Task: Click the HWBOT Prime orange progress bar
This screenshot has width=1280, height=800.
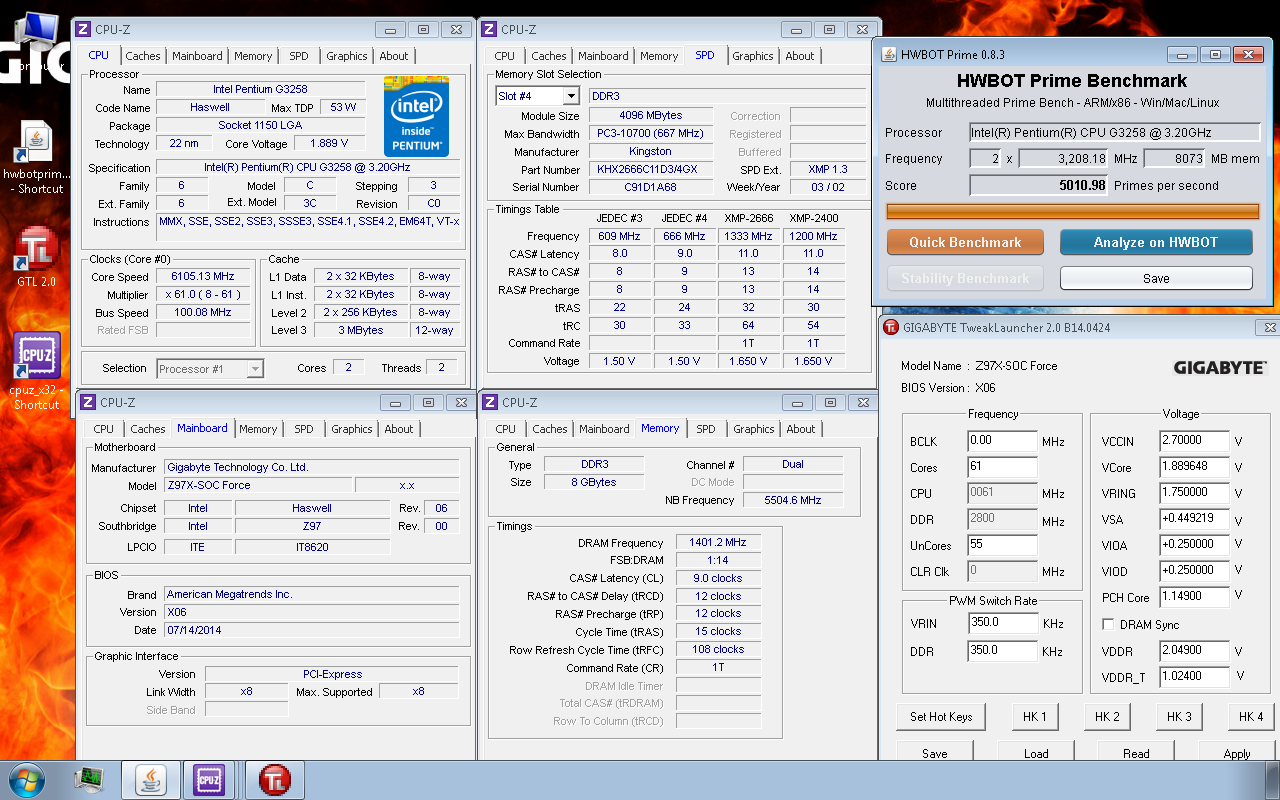Action: [x=1073, y=211]
